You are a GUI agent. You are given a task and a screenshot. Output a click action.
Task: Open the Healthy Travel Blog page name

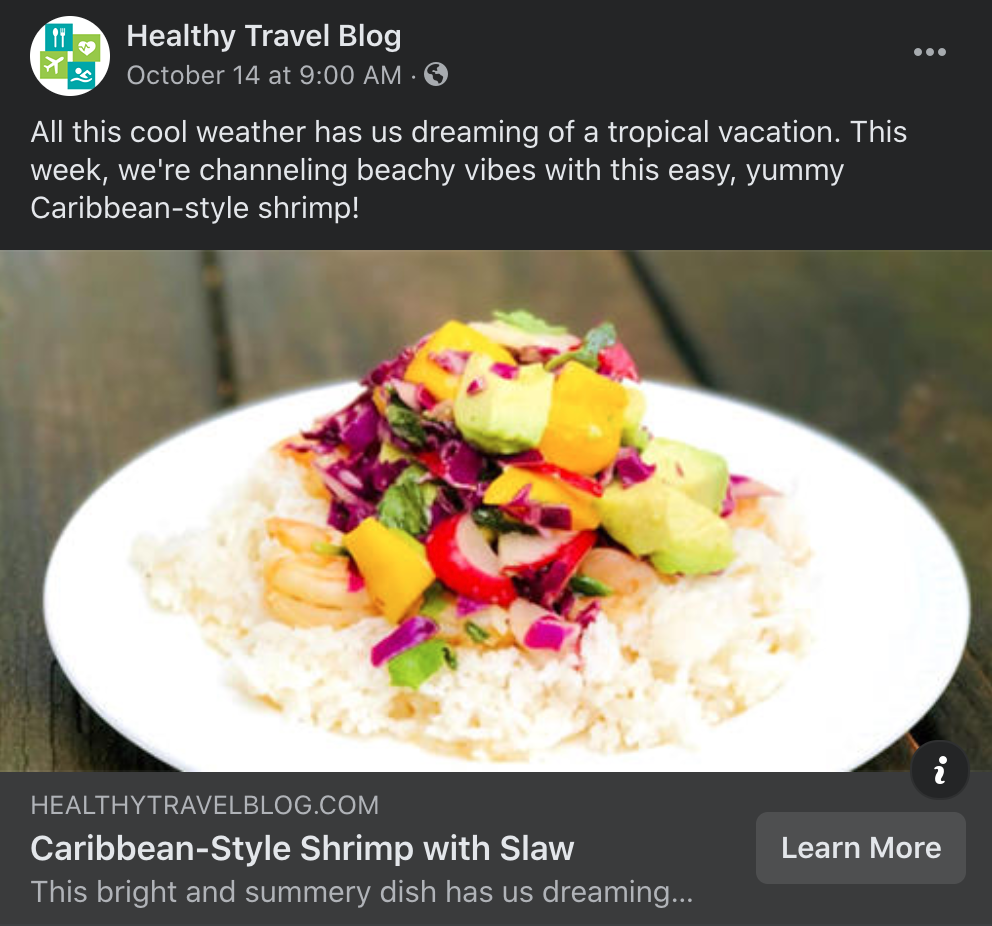tap(264, 36)
